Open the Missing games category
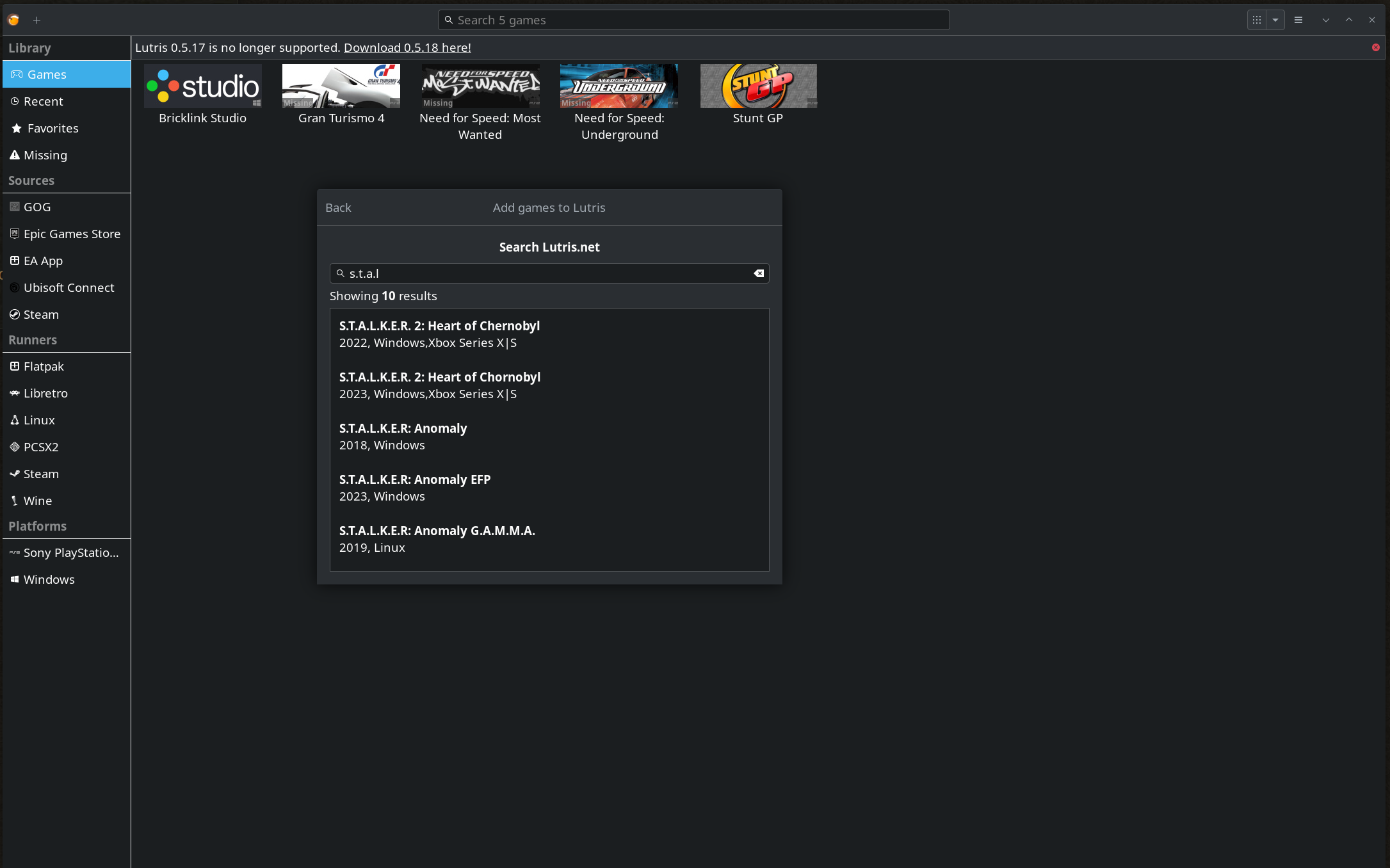 pyautogui.click(x=67, y=155)
